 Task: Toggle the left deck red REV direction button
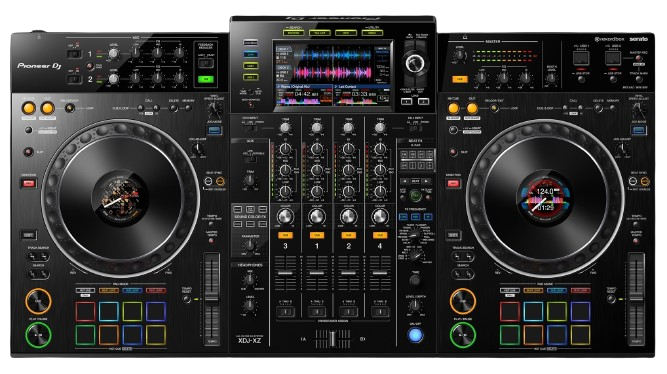pos(29,183)
